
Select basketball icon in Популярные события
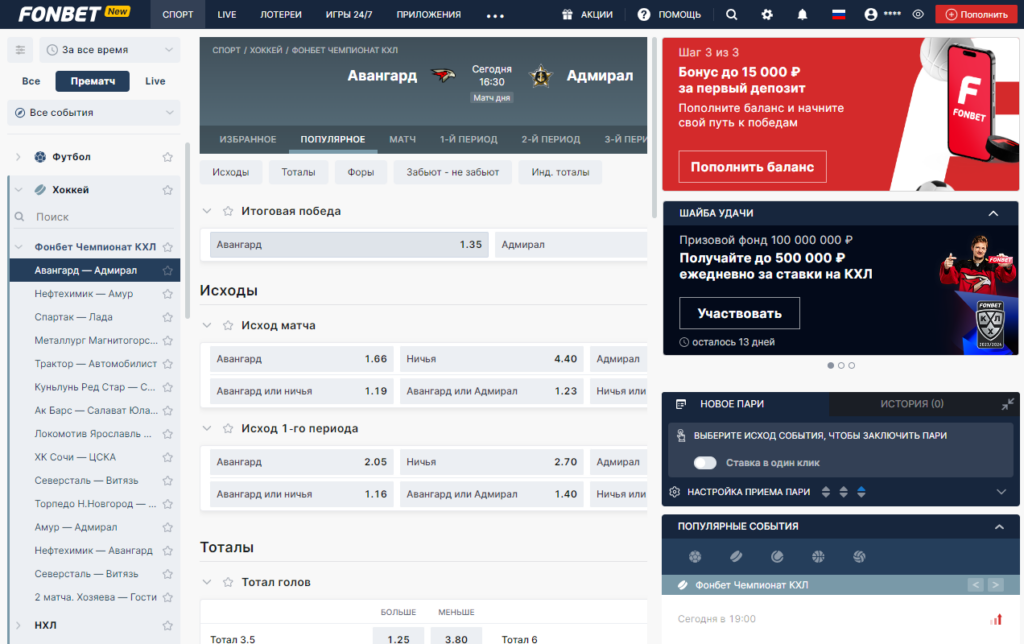(x=818, y=556)
